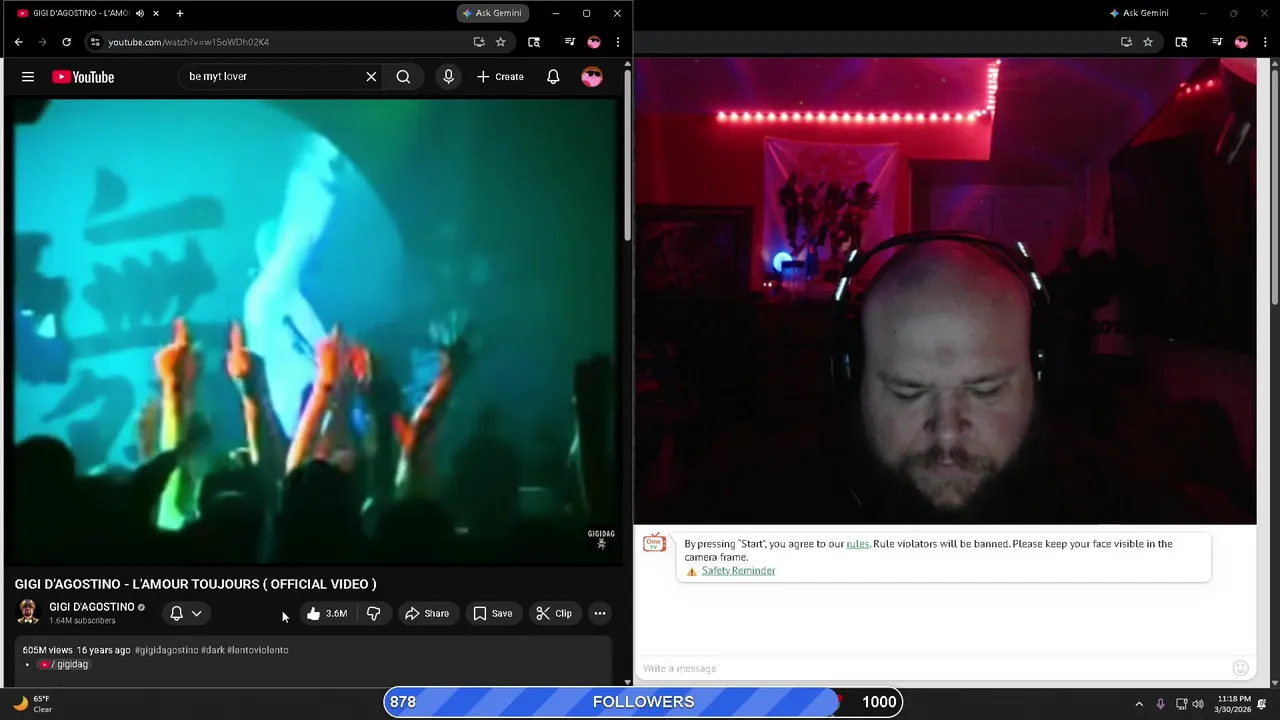Open YouTube account avatar menu
Viewport: 1280px width, 720px height.
point(592,77)
